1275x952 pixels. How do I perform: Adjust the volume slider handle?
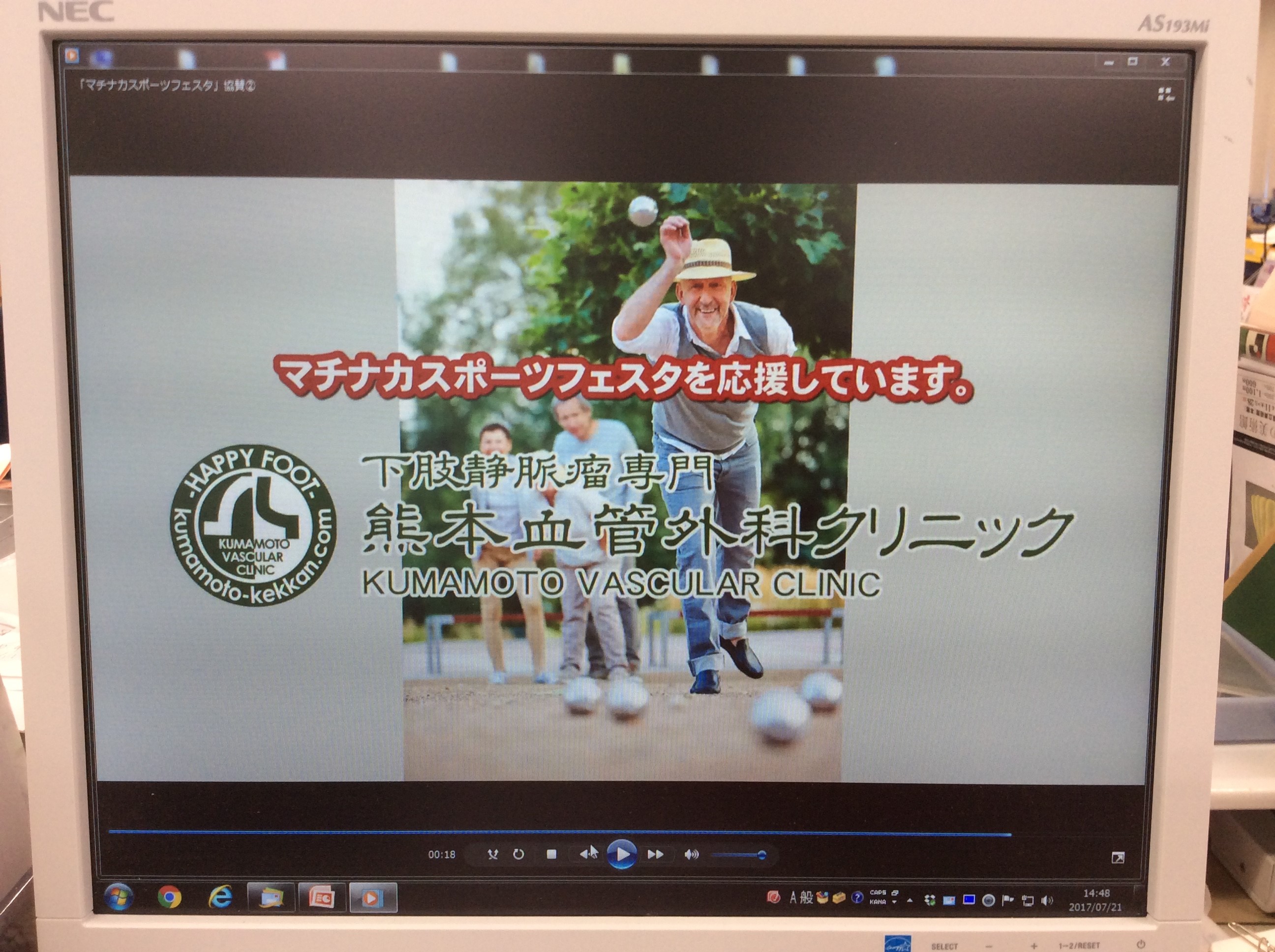pos(761,855)
